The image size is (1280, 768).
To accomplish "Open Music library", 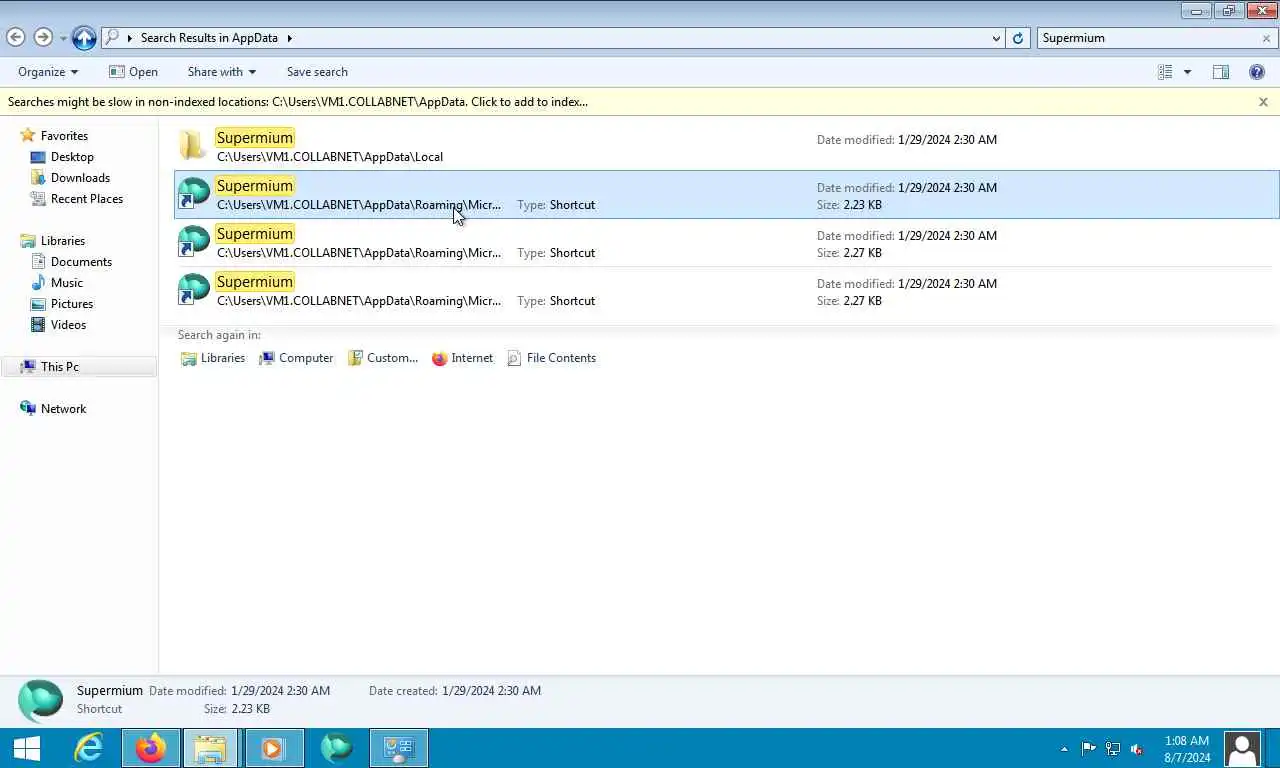I will pyautogui.click(x=67, y=283).
